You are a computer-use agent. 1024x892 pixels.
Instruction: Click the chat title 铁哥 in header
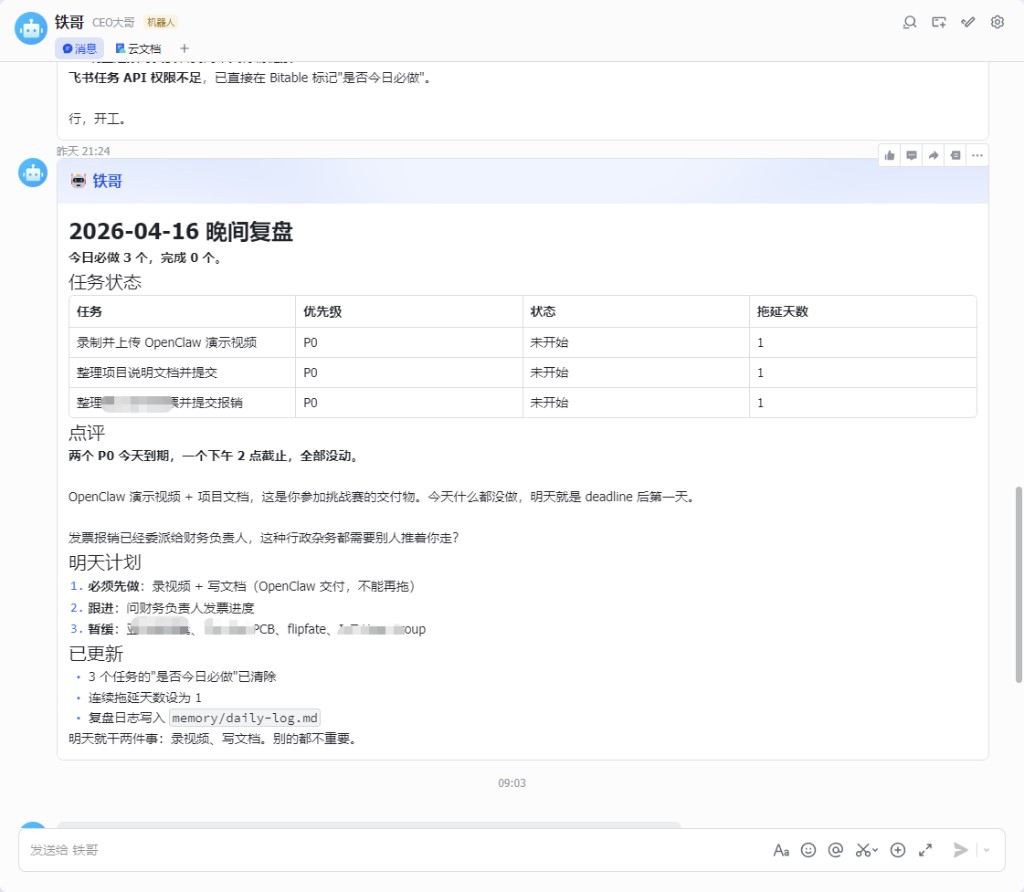(69, 22)
